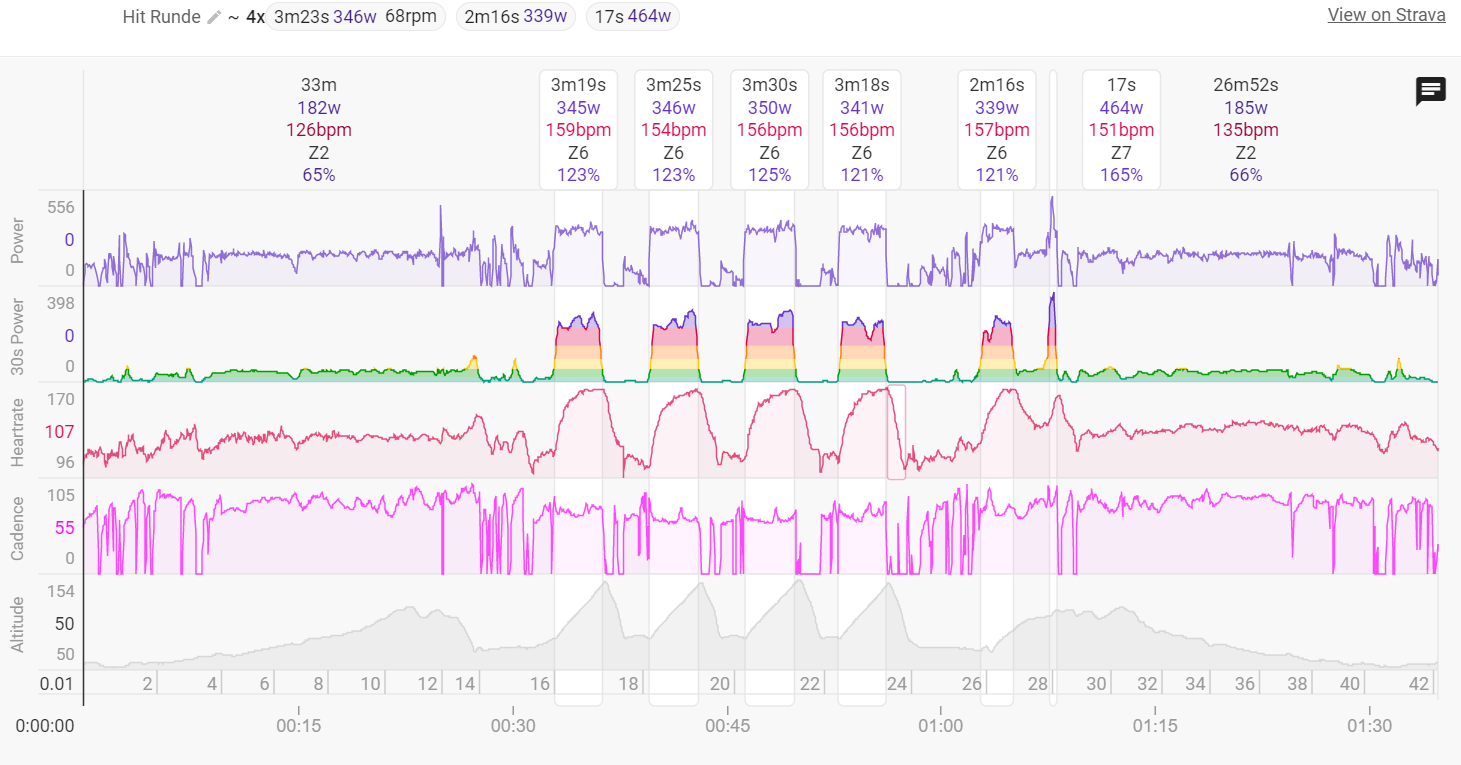Select the 2m16s interval box showing 157bpm
This screenshot has height=765, width=1461.
click(x=996, y=130)
